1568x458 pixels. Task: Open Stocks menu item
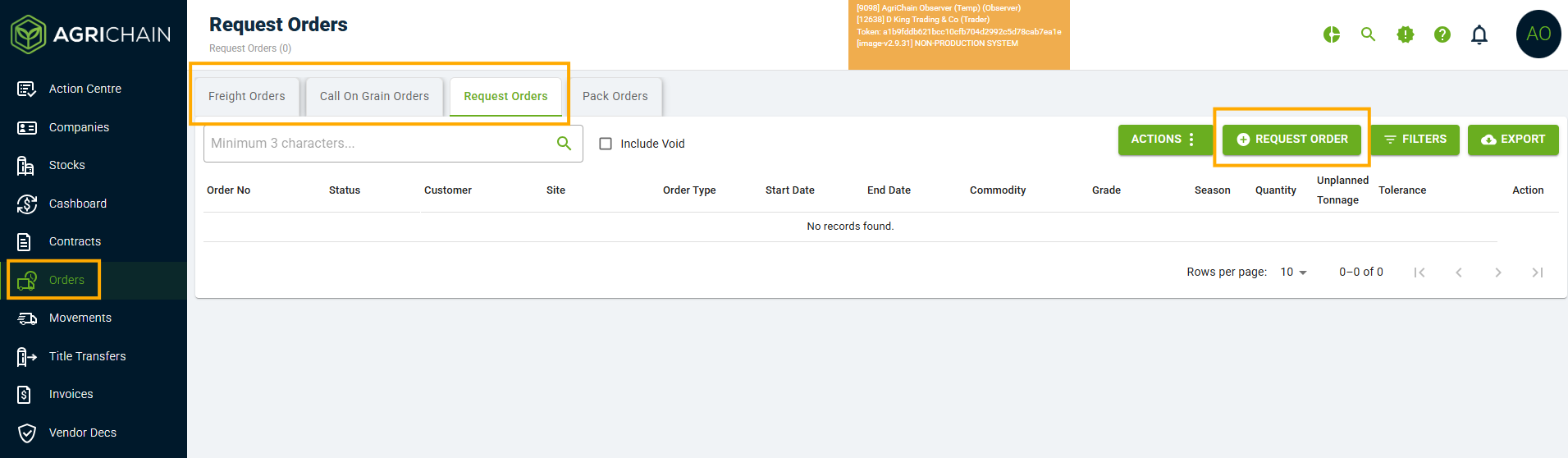[94, 165]
